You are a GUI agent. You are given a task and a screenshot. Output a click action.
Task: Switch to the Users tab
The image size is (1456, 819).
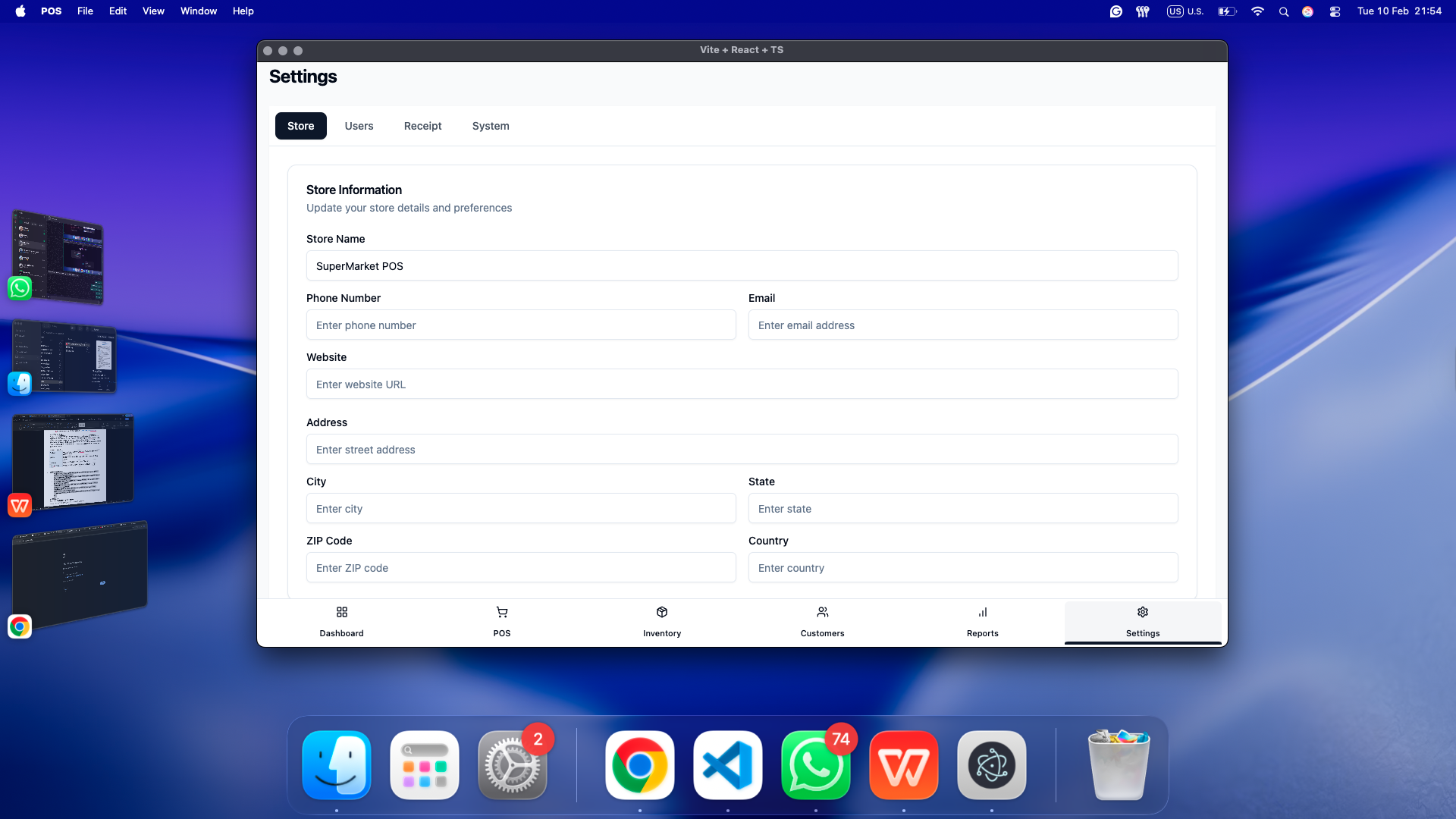(359, 126)
